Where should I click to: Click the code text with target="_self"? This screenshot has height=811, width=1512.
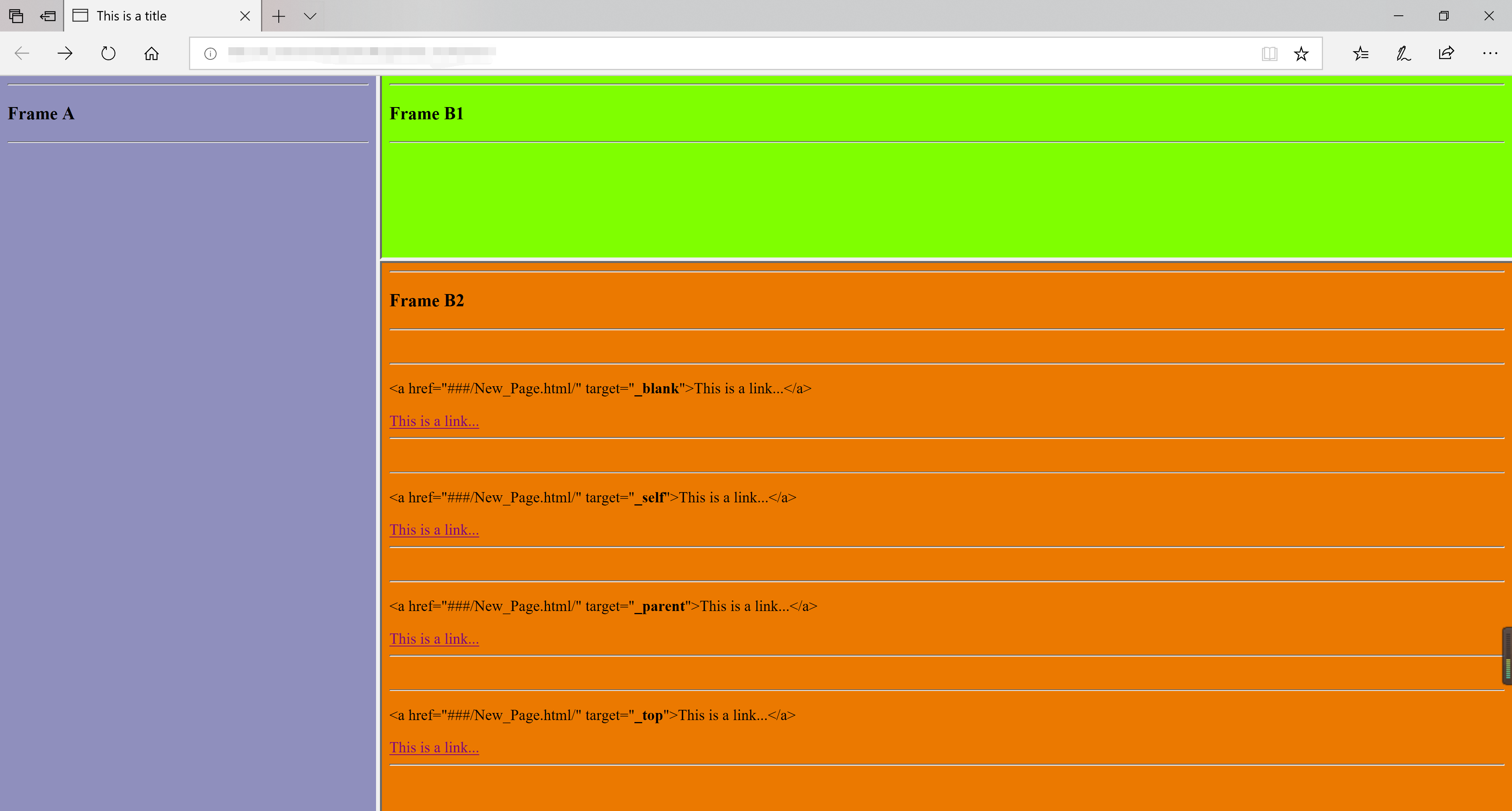point(593,498)
